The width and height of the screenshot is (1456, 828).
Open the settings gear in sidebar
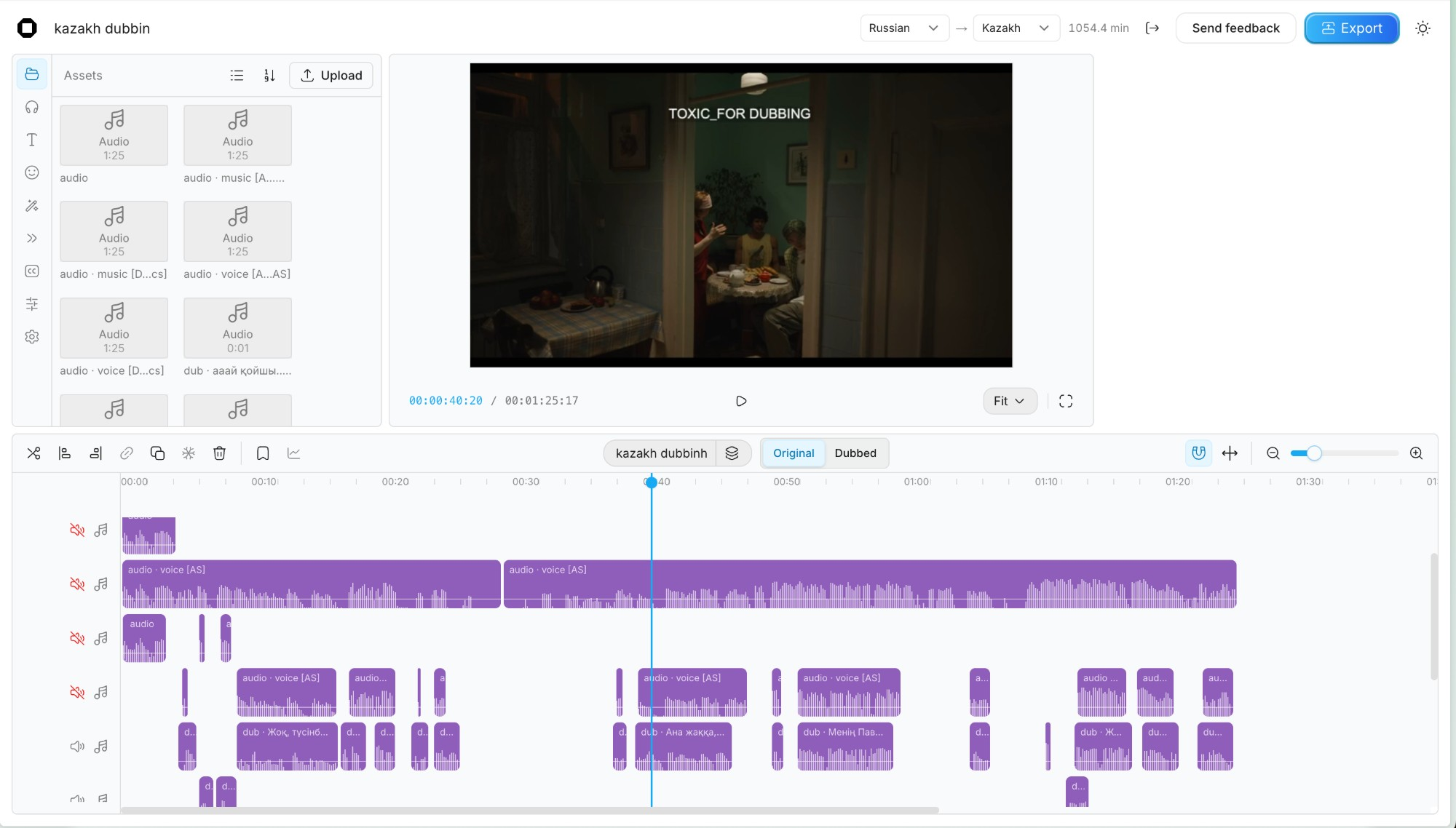[31, 337]
